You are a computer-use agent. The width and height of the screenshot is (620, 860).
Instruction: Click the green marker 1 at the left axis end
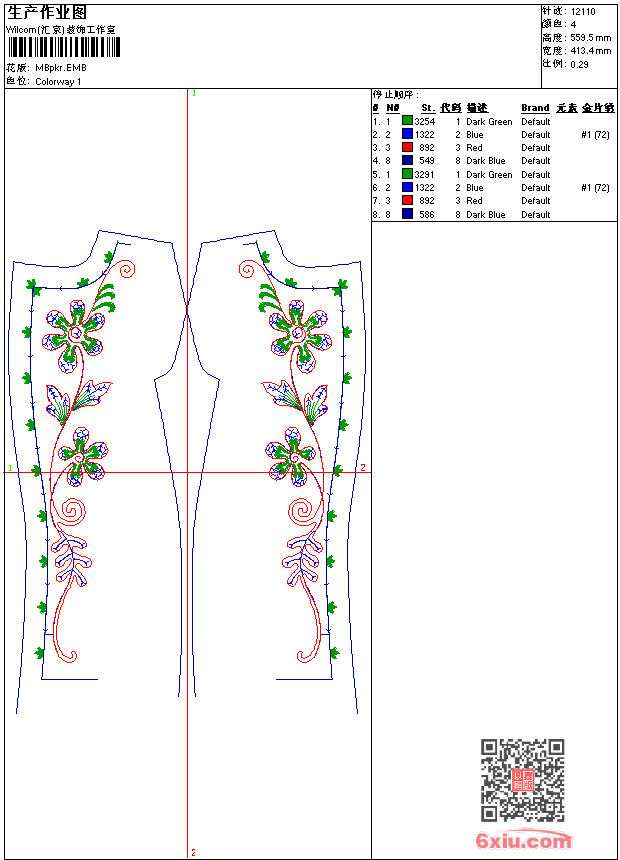click(10, 468)
